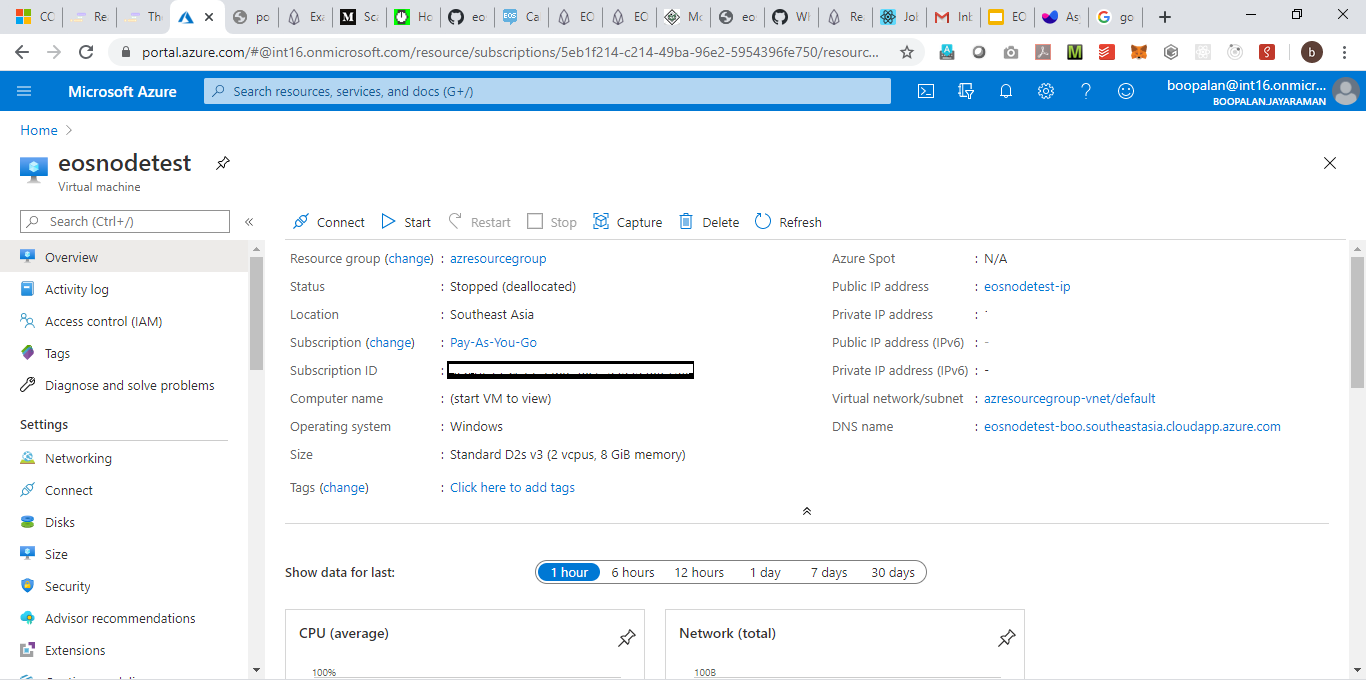Viewport: 1366px width, 685px height.
Task: Click the resource menu search box
Action: (x=125, y=222)
